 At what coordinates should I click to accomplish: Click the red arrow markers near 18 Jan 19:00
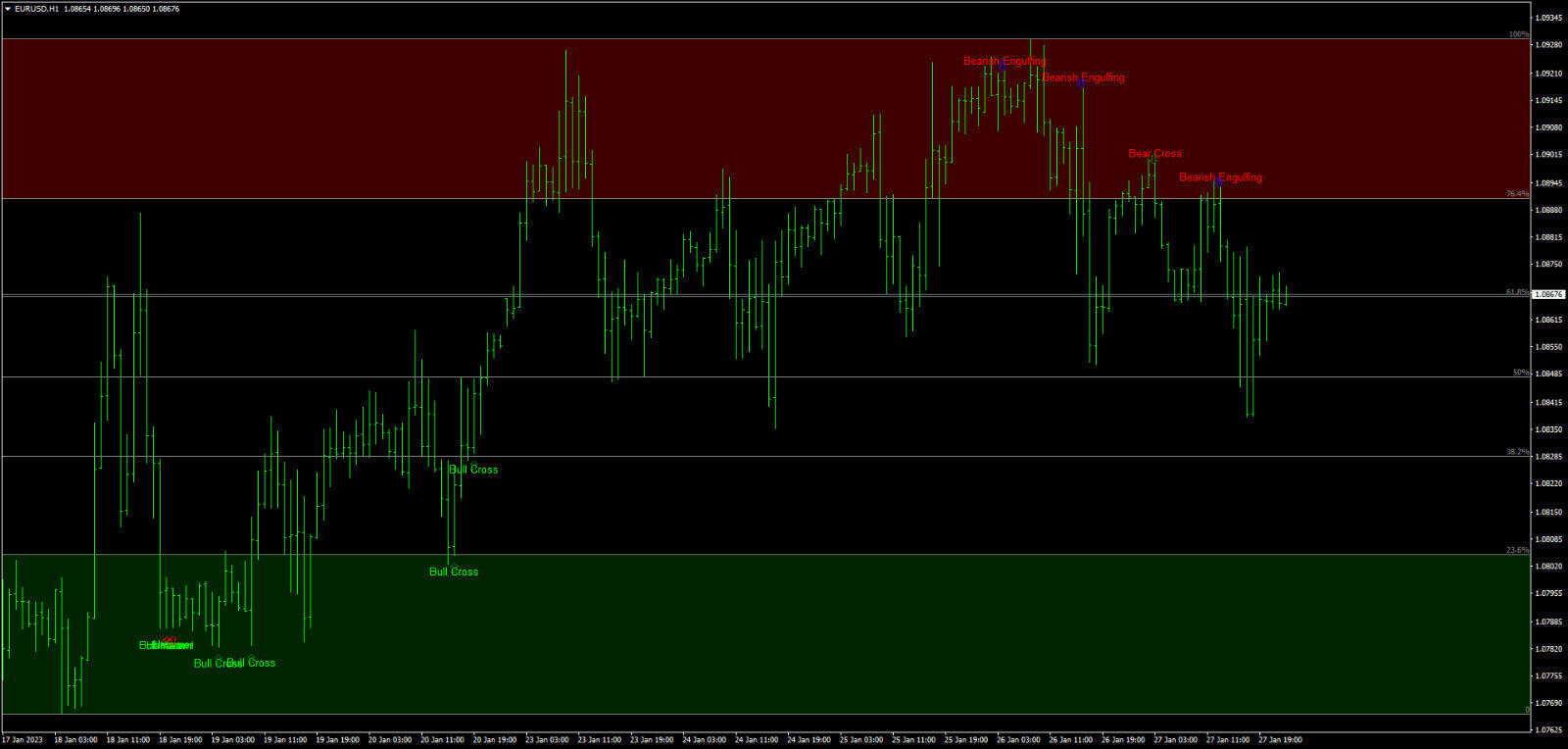[x=170, y=641]
